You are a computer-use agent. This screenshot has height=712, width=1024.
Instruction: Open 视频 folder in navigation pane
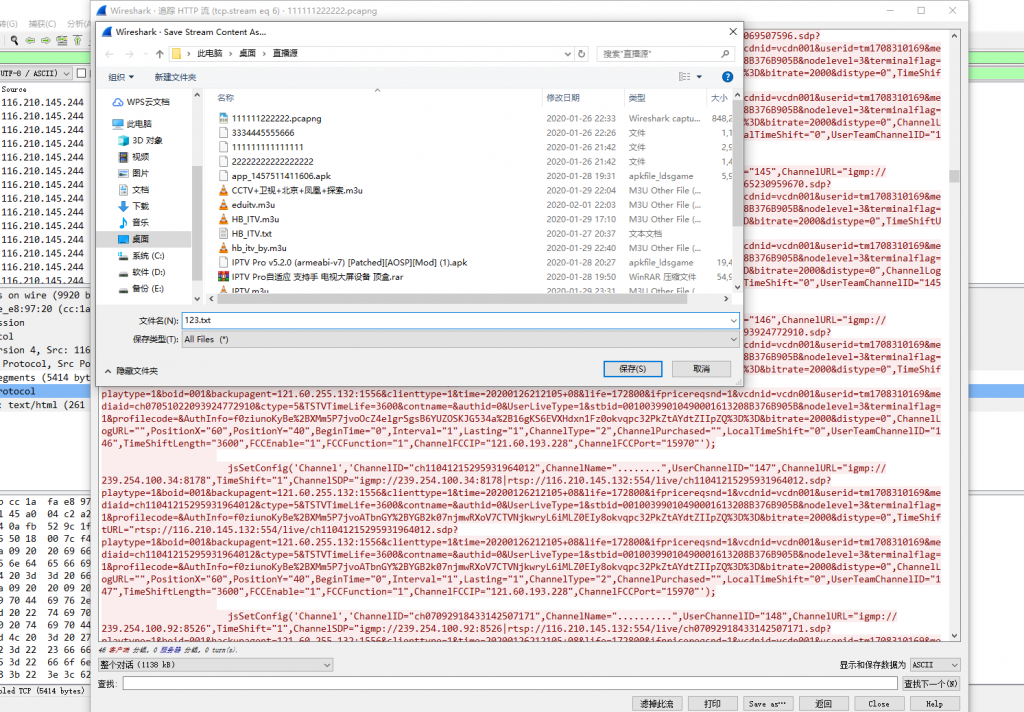(134, 157)
